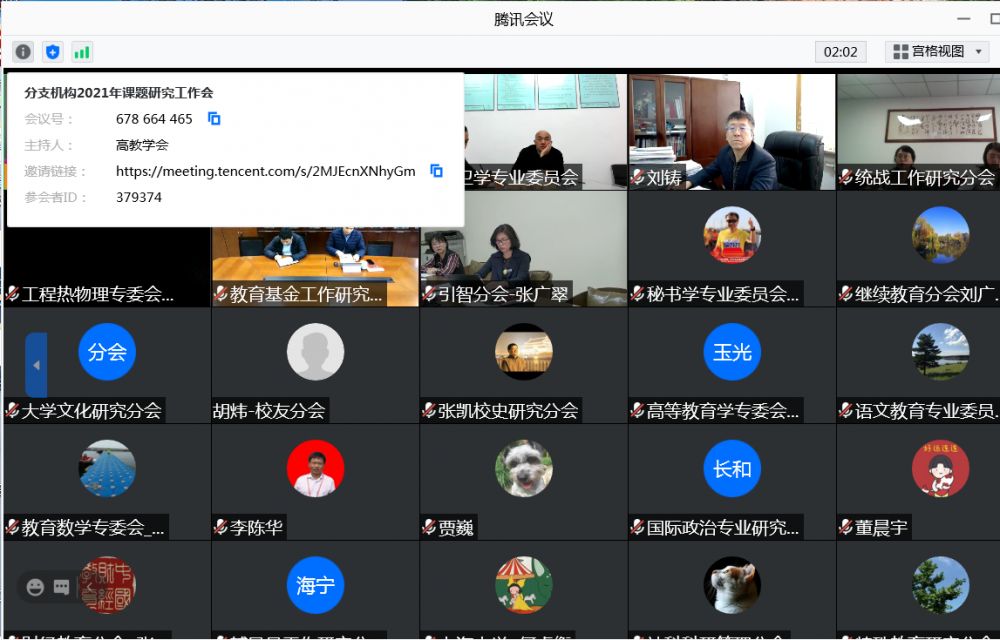Viewport: 1000px width, 640px height.
Task: Select 胡炜-校友分会 participant tile
Action: click(x=315, y=365)
